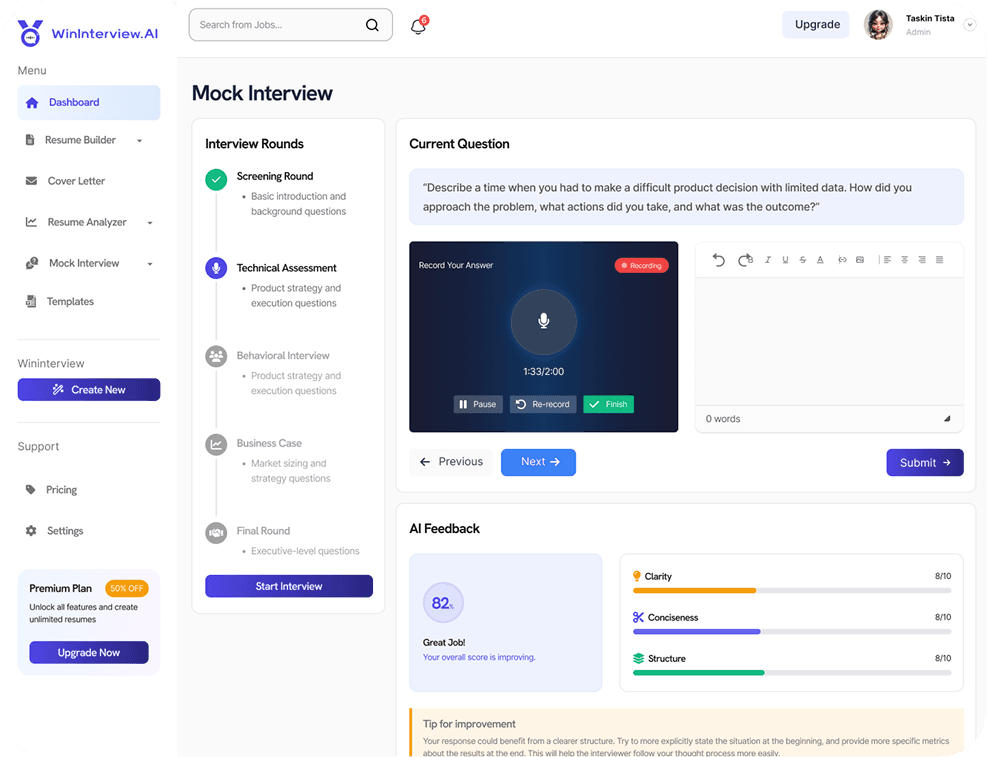Center-align the text in the answer editor

pos(904,260)
